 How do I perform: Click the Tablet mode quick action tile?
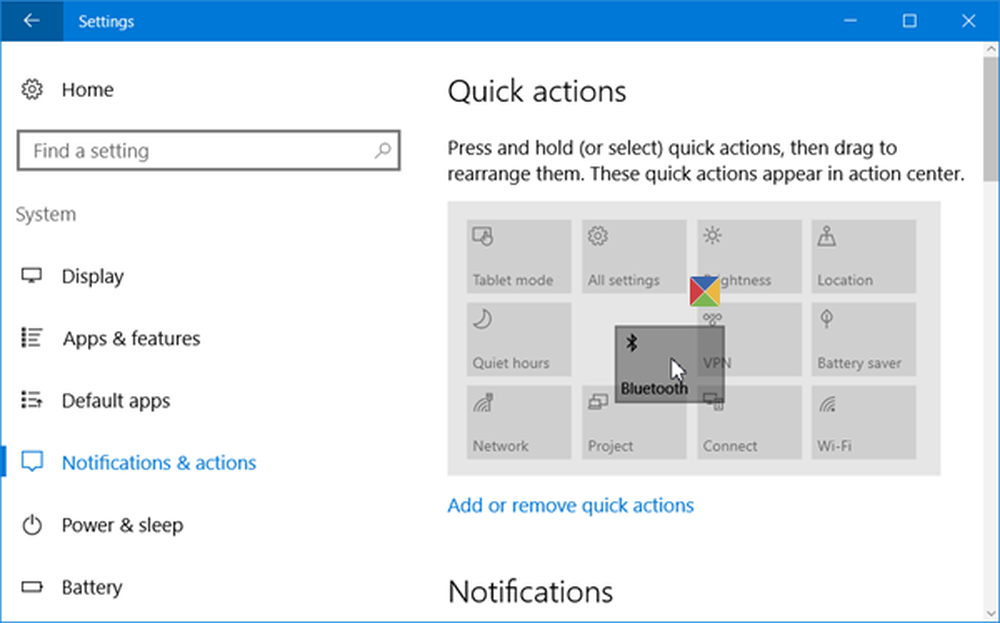519,256
